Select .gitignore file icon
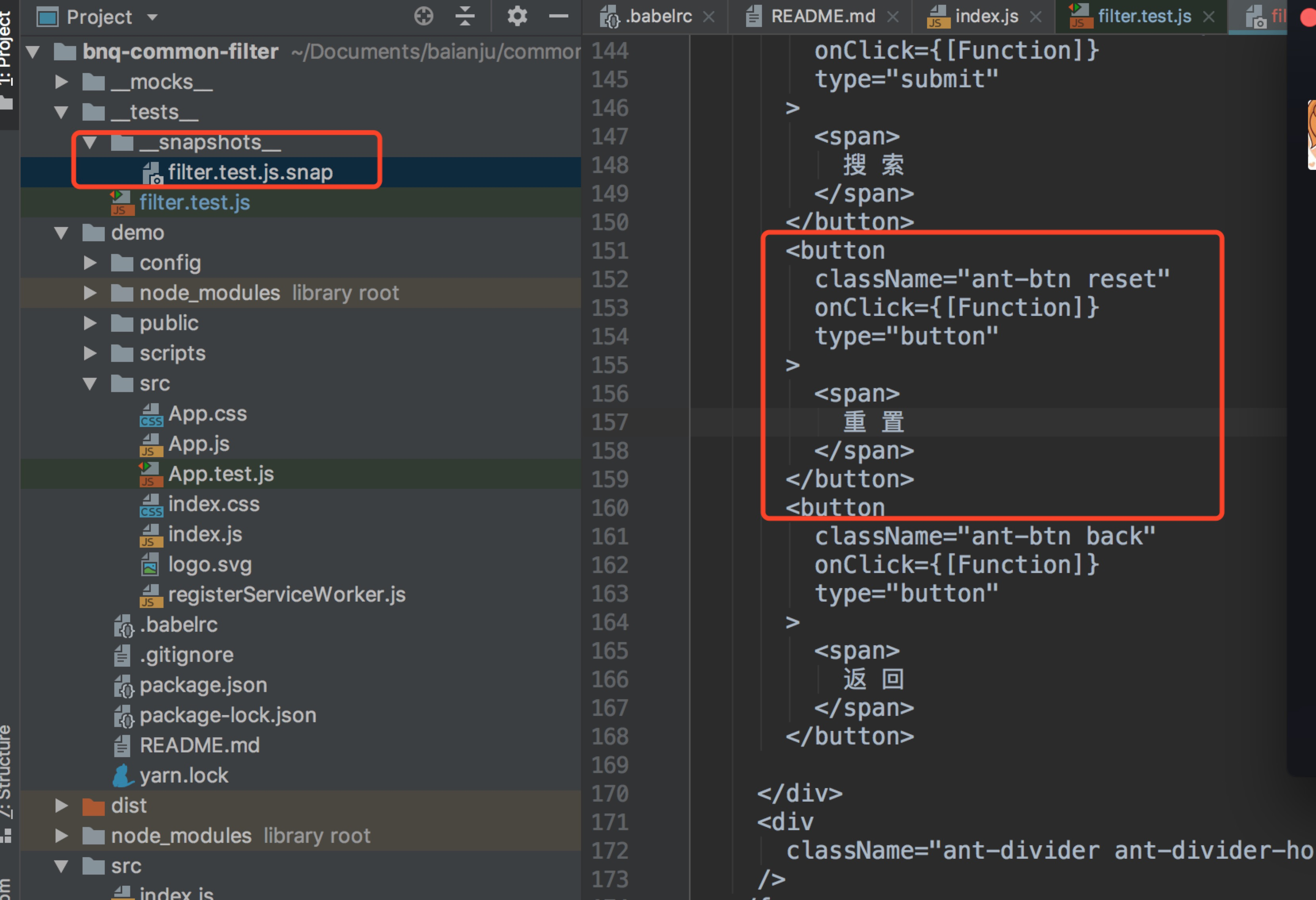This screenshot has height=900, width=1316. coord(122,656)
